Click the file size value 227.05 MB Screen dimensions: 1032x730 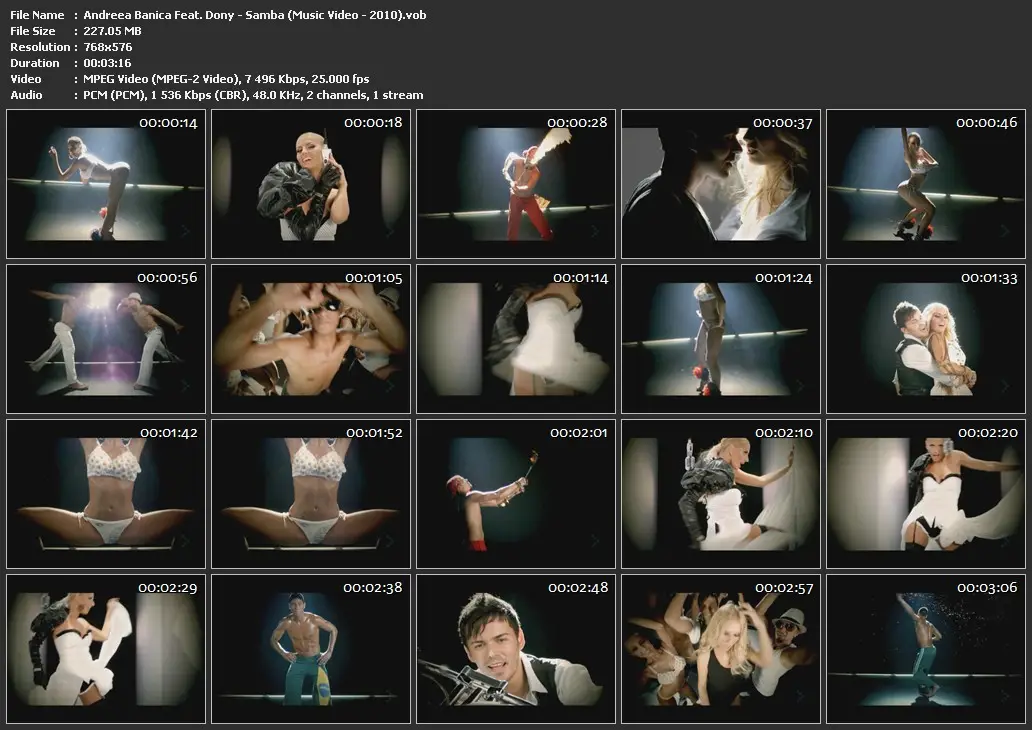113,31
